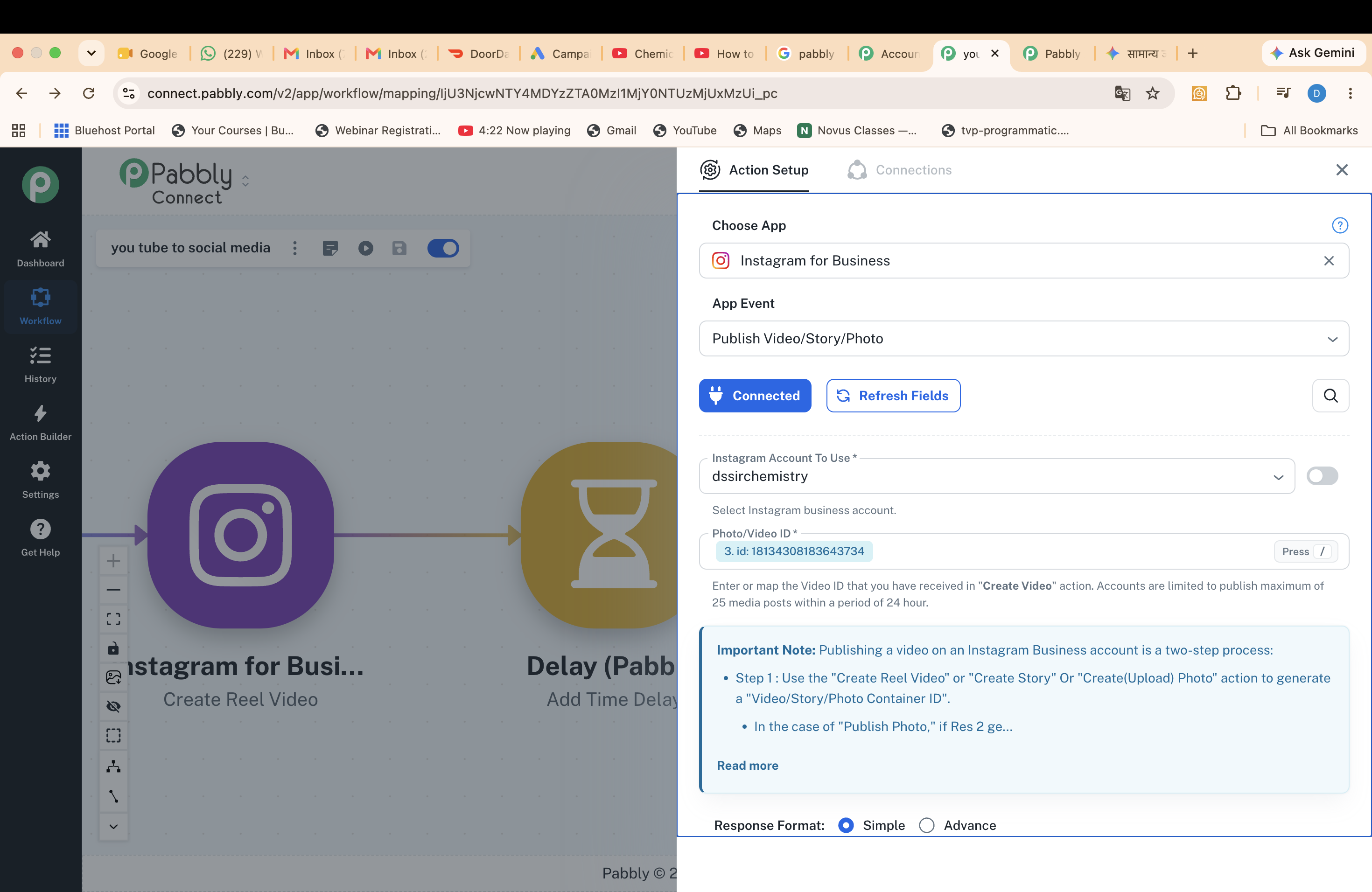The height and width of the screenshot is (892, 1372).
Task: Switch to the Connections tab
Action: (899, 170)
